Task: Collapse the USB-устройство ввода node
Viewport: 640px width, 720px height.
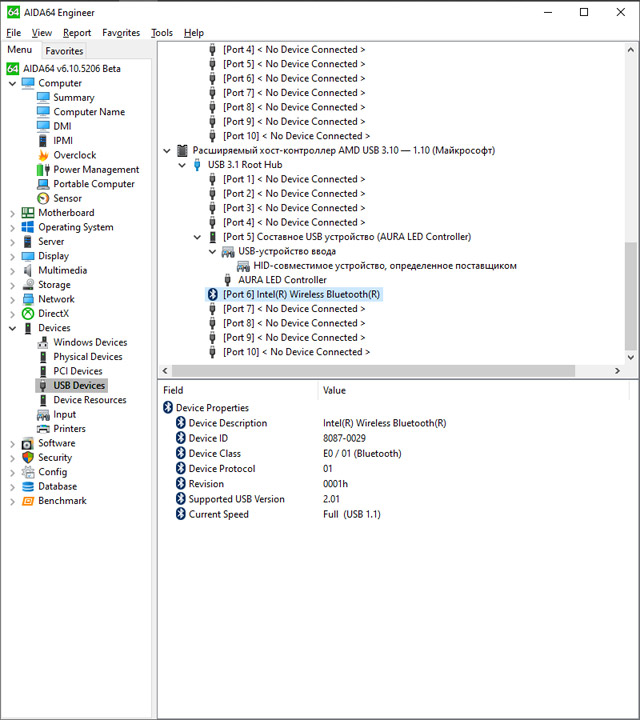Action: coord(213,252)
